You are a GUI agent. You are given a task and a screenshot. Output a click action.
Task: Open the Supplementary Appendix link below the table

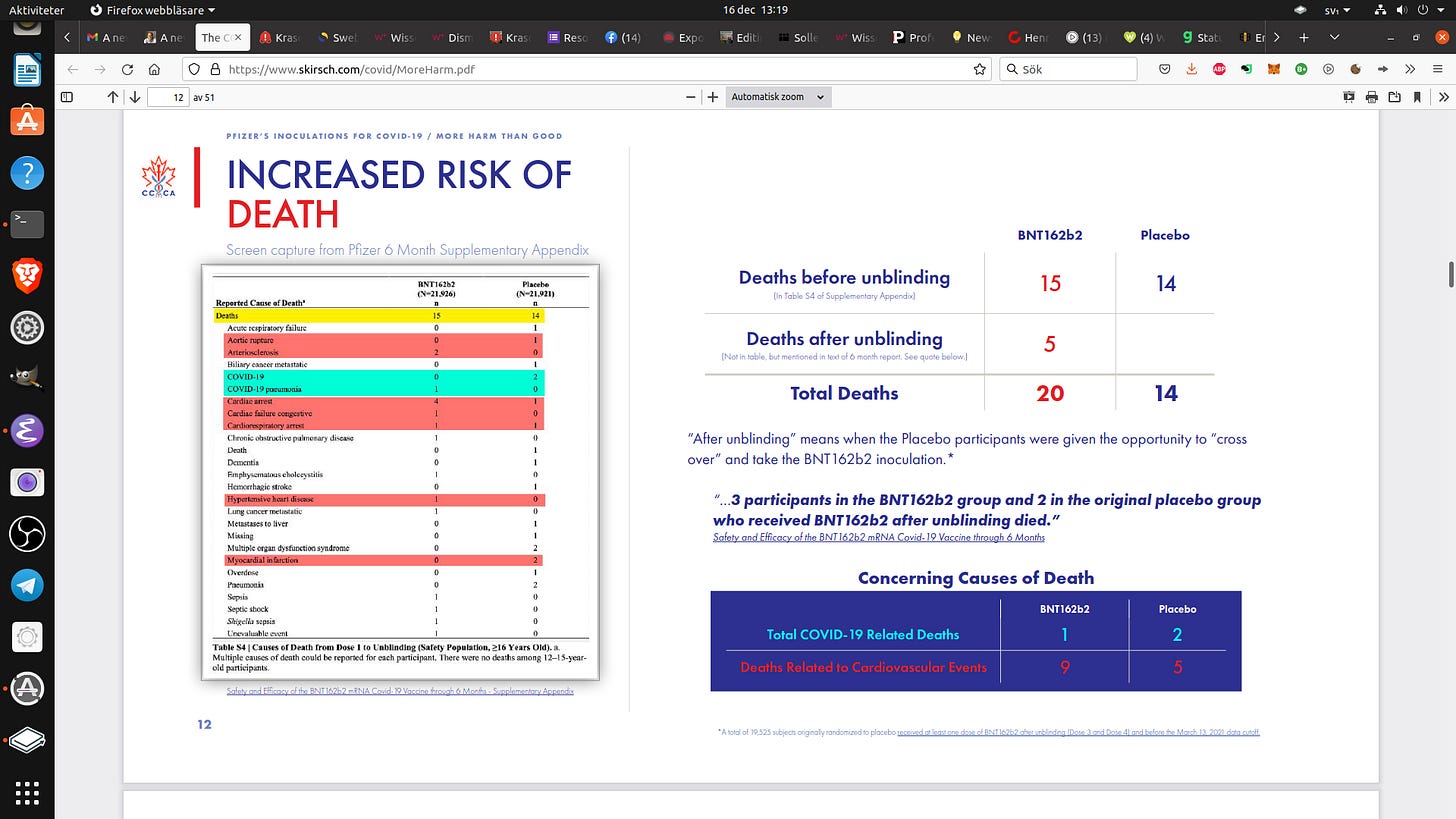[x=400, y=691]
